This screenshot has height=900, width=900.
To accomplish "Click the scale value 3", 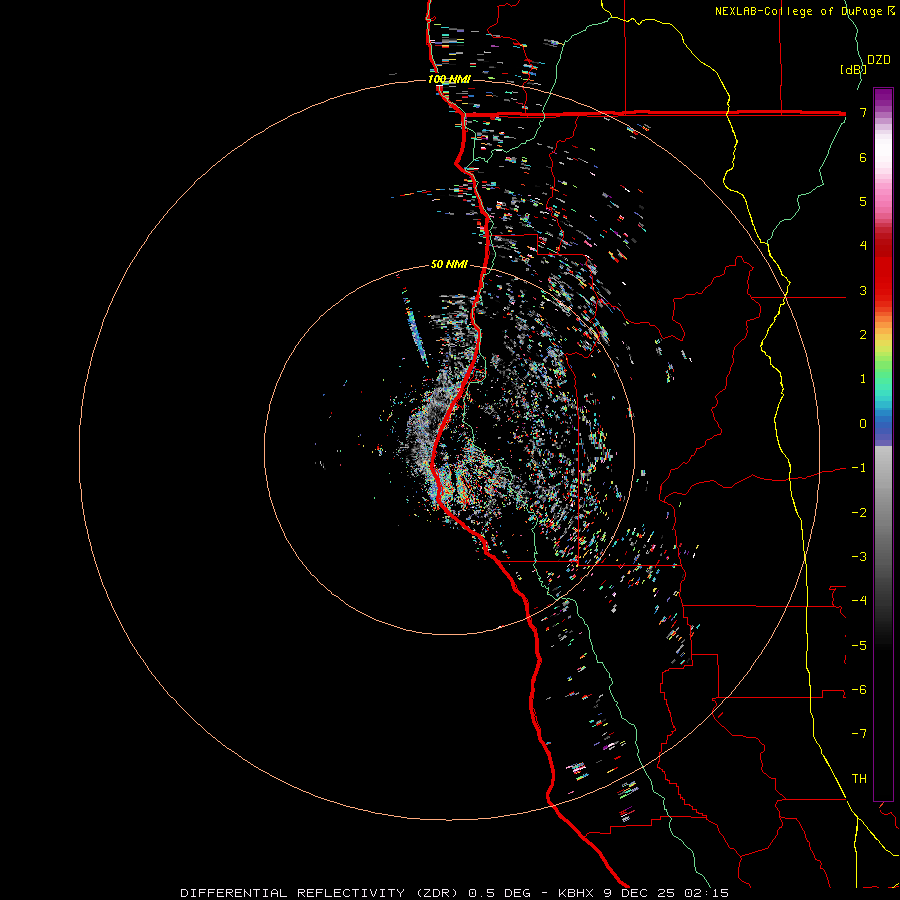I will click(x=863, y=290).
